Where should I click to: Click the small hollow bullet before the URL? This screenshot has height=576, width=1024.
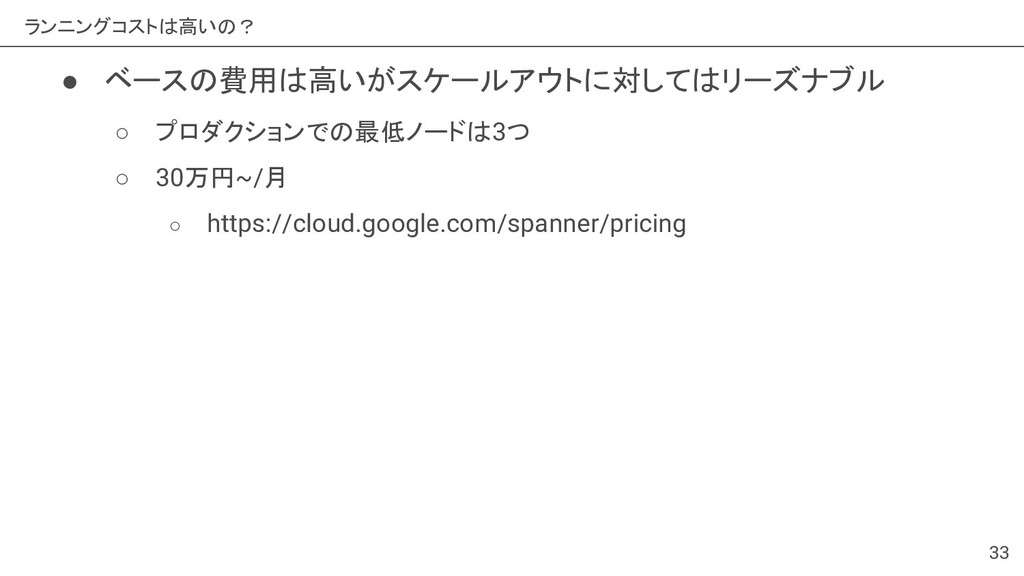point(174,227)
